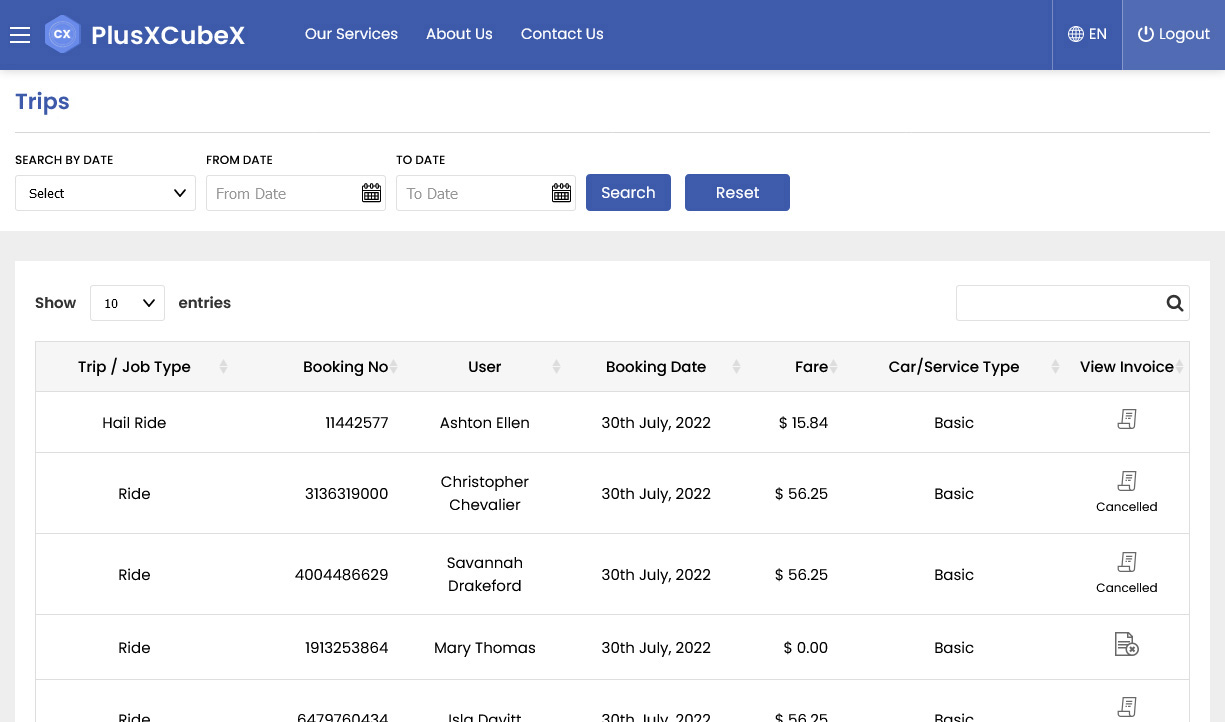Open Mary Thomas's trip invoice icon
The image size is (1225, 722).
click(x=1127, y=645)
